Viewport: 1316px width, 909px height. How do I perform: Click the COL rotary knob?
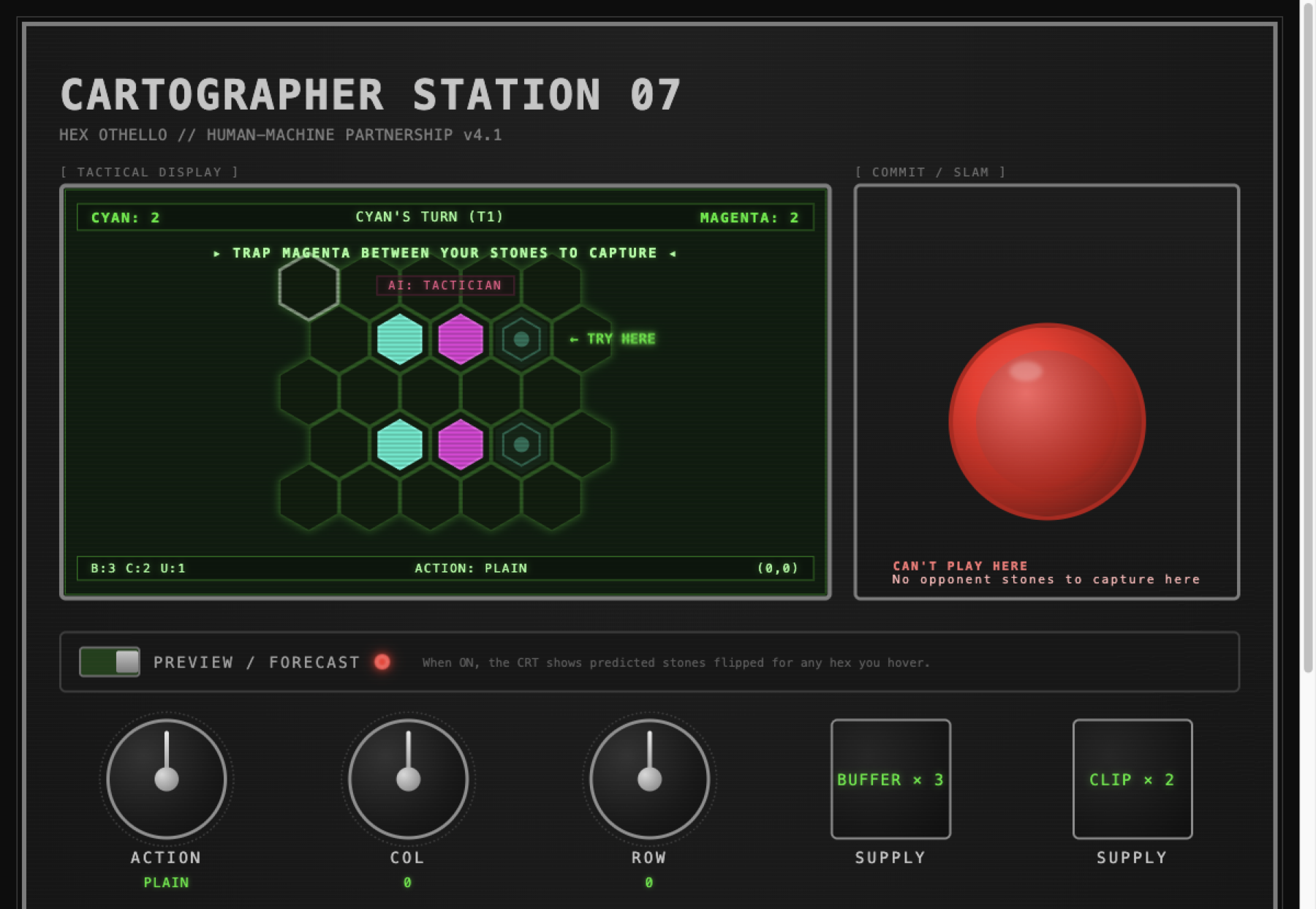(408, 779)
